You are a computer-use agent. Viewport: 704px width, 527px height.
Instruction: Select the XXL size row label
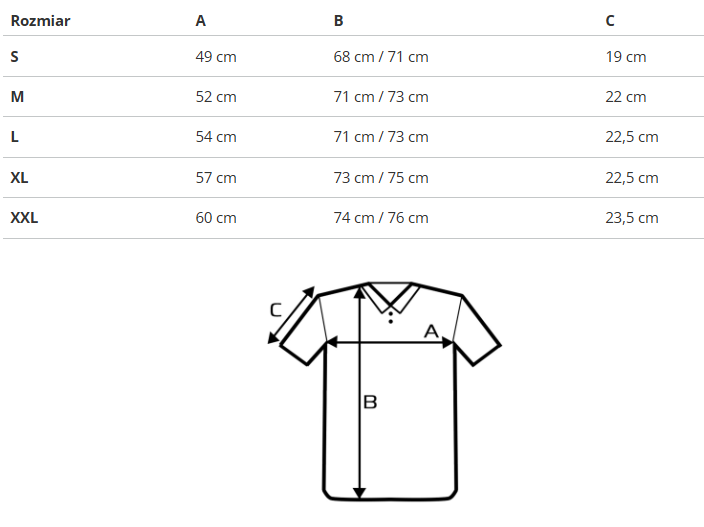coord(24,218)
